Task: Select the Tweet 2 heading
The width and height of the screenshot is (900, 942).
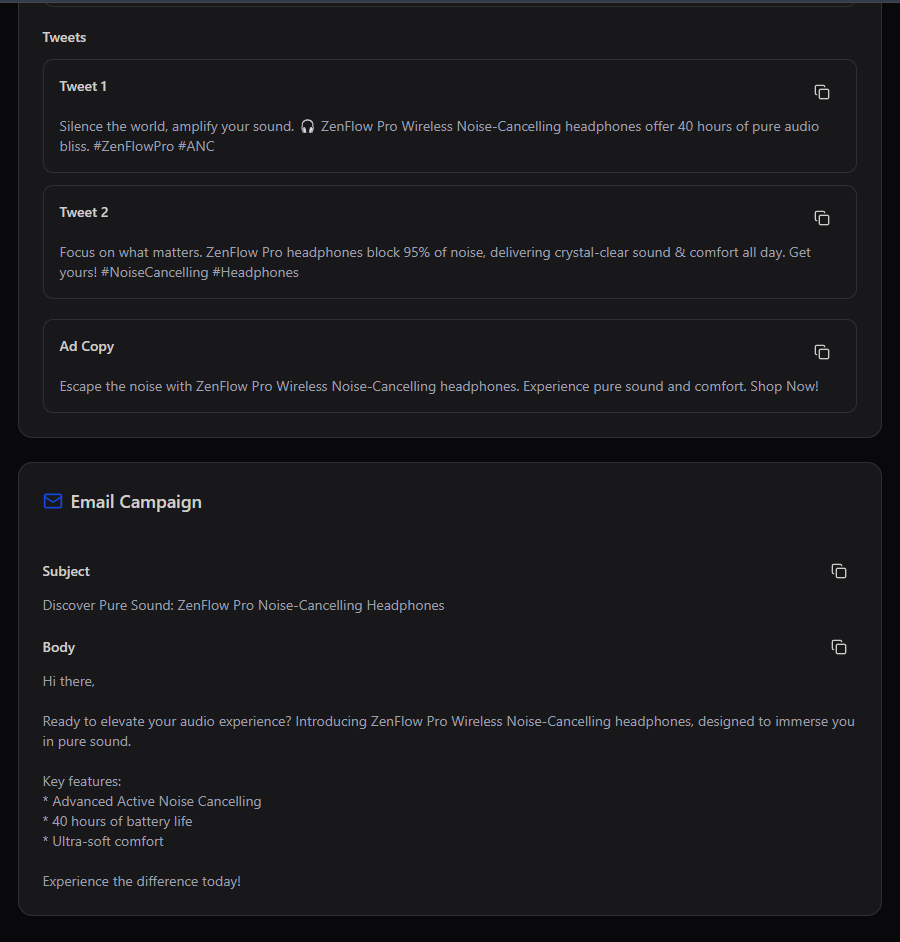Action: click(84, 213)
